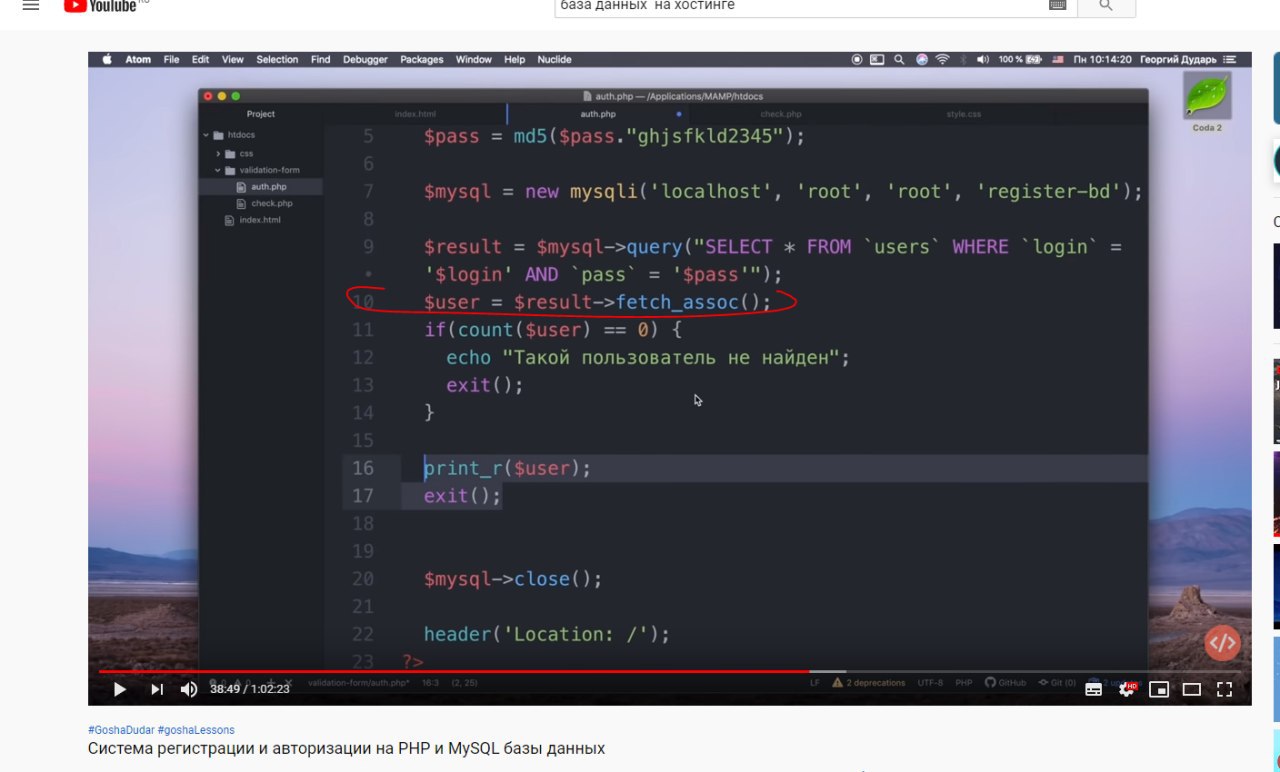Switch to theater mode
Image resolution: width=1280 pixels, height=772 pixels.
pos(1191,689)
